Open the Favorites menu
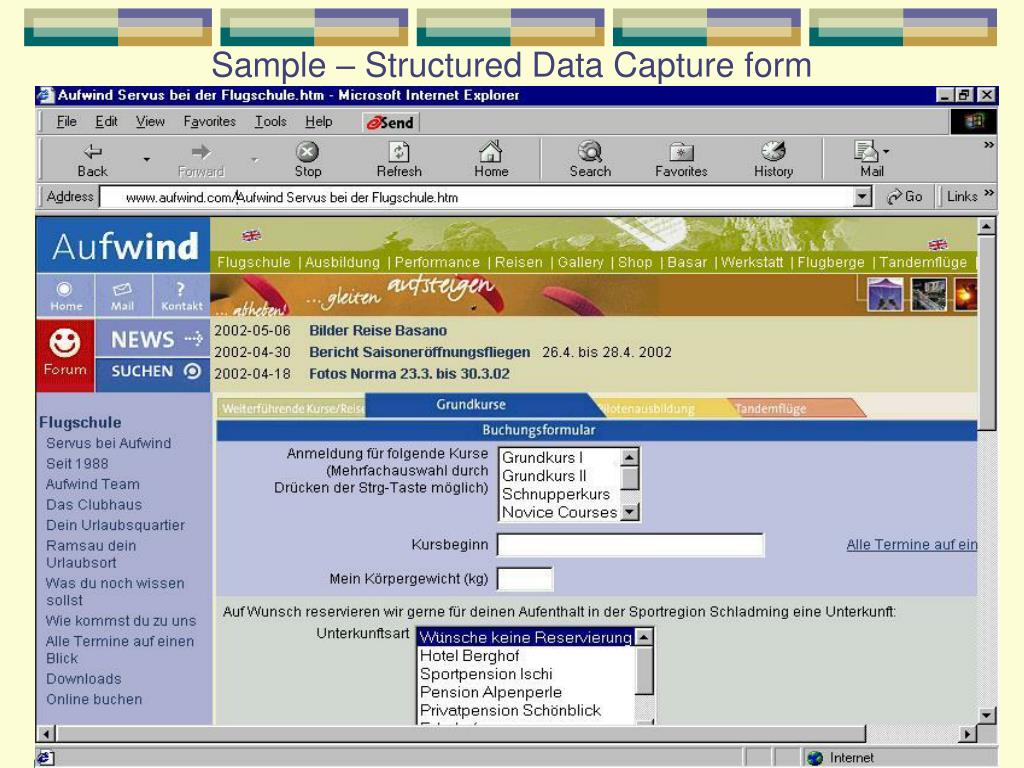 coord(210,121)
